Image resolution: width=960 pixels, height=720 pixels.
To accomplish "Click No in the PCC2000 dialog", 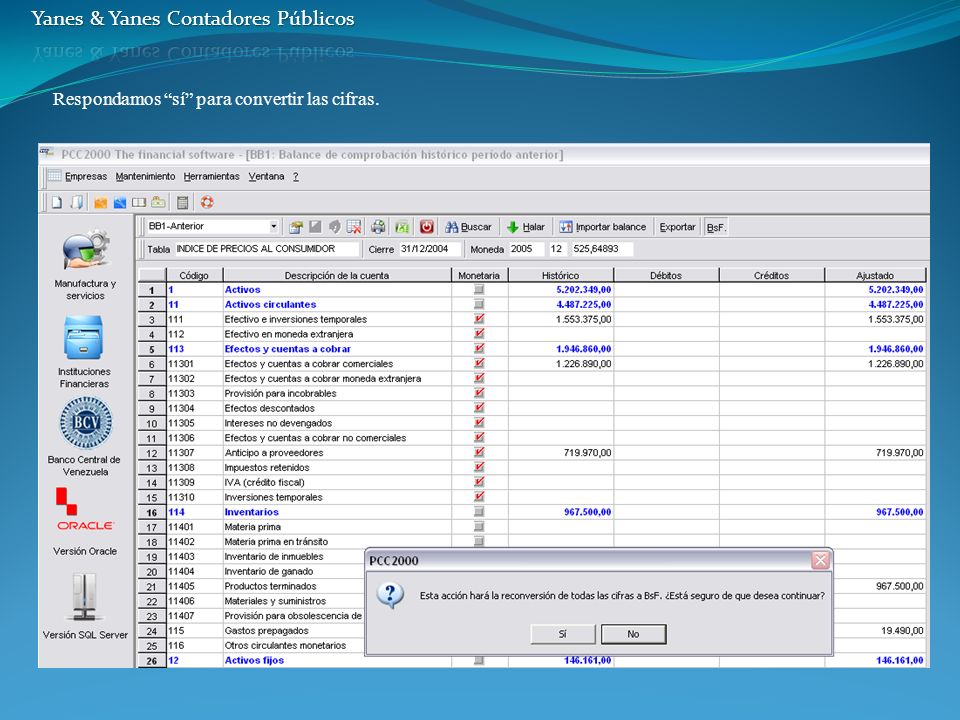I will (633, 634).
